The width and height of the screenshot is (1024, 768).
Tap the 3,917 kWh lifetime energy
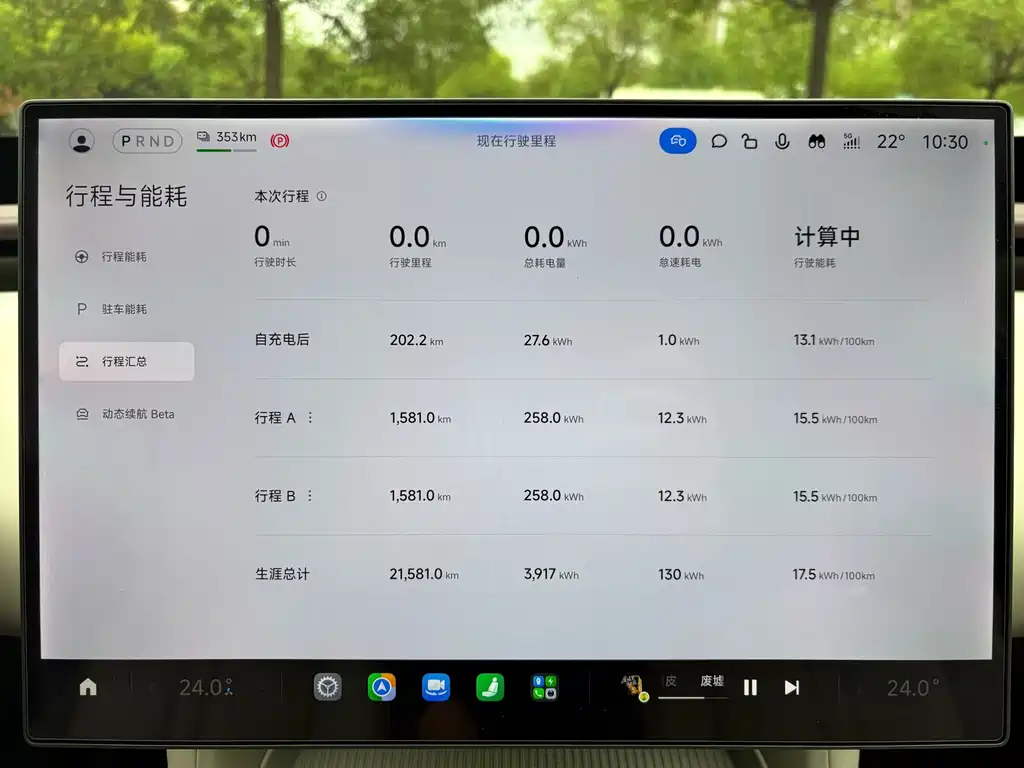click(551, 574)
